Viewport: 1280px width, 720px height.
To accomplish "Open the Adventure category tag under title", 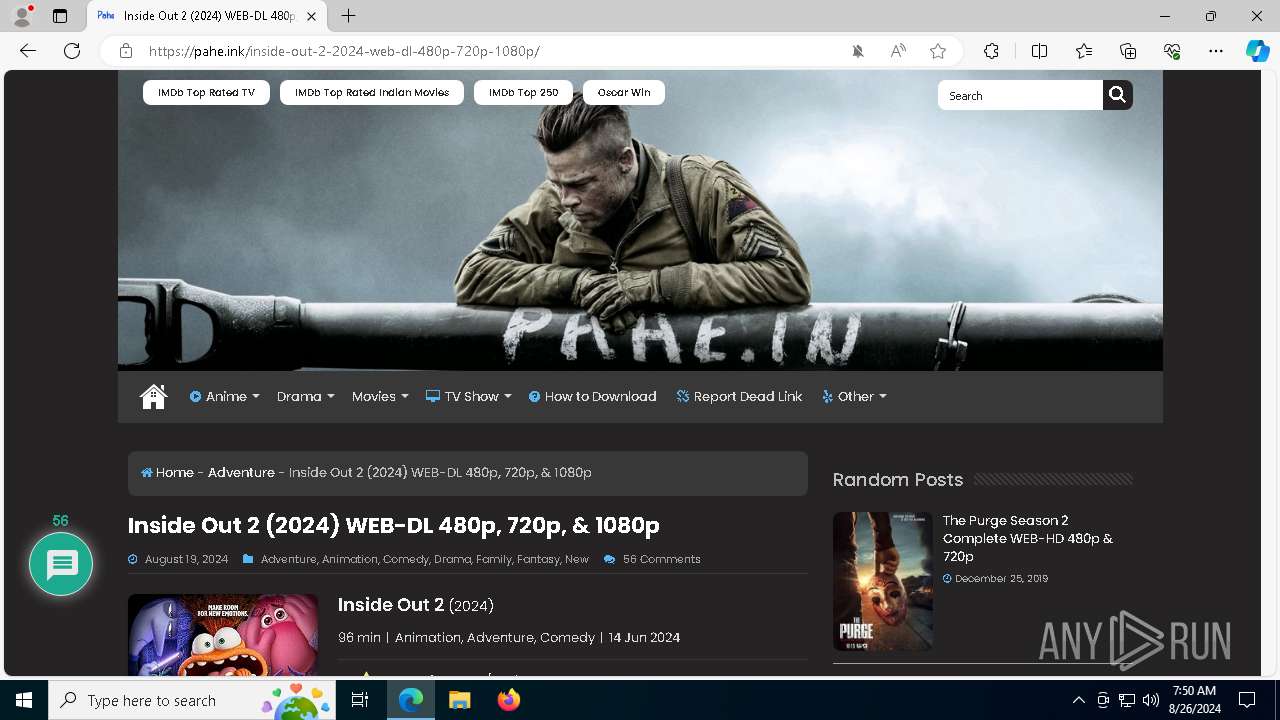I will click(x=288, y=559).
